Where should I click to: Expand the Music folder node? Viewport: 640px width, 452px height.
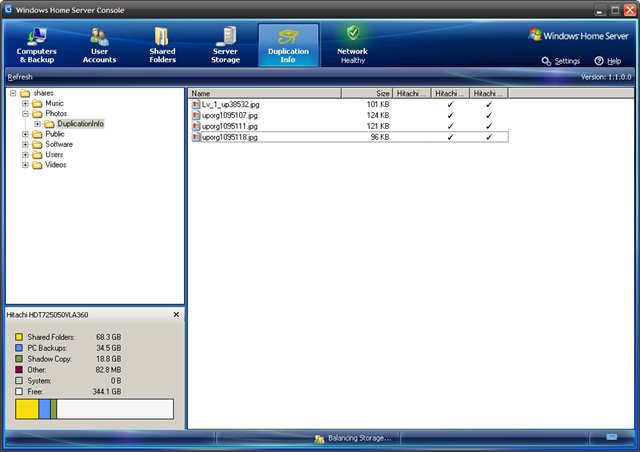[x=25, y=103]
